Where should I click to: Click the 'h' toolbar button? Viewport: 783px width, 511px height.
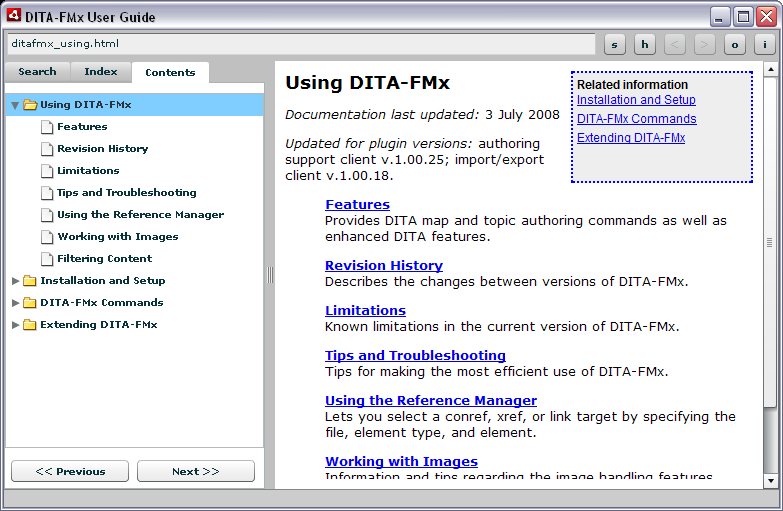pyautogui.click(x=645, y=44)
